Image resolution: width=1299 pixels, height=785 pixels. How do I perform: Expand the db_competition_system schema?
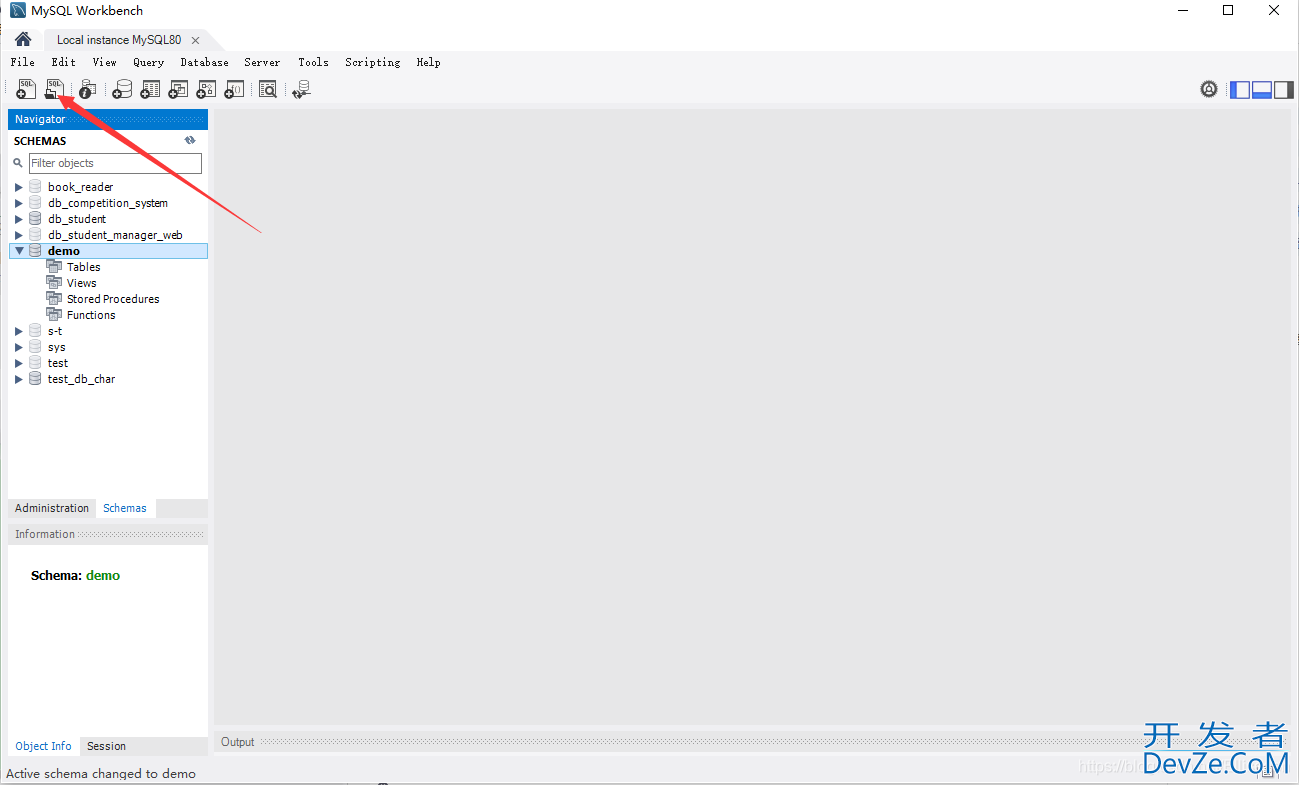pos(18,203)
